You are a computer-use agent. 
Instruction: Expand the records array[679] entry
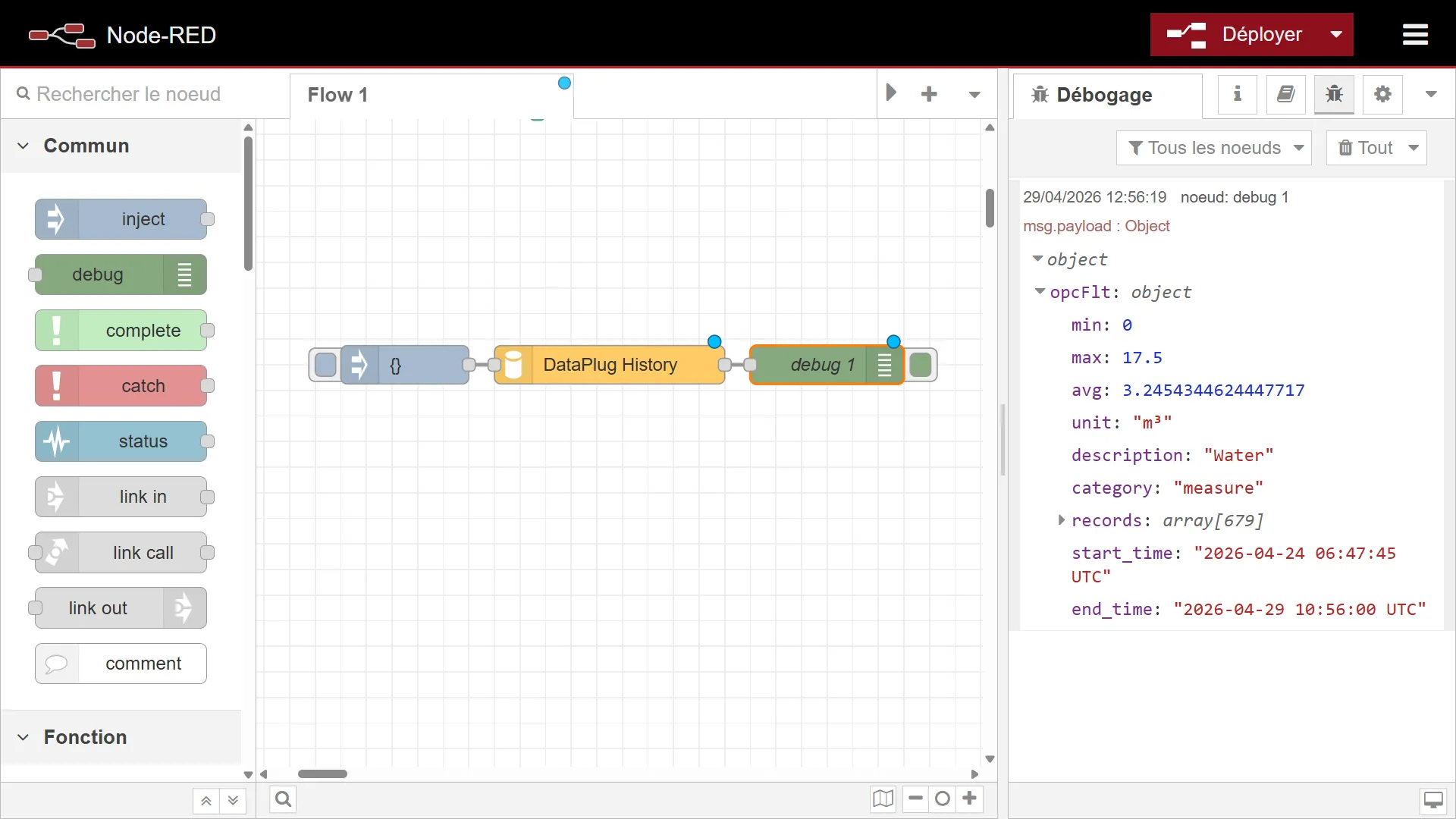1062,519
